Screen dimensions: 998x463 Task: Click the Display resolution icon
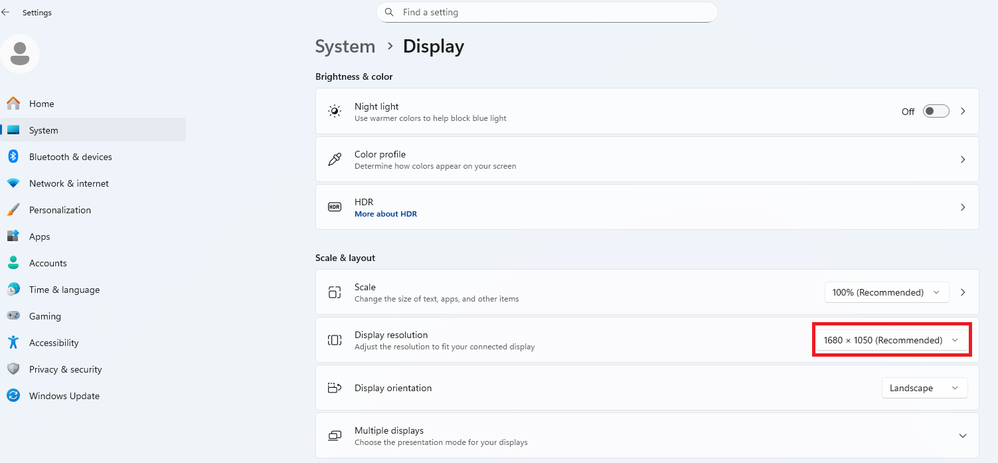click(x=335, y=340)
